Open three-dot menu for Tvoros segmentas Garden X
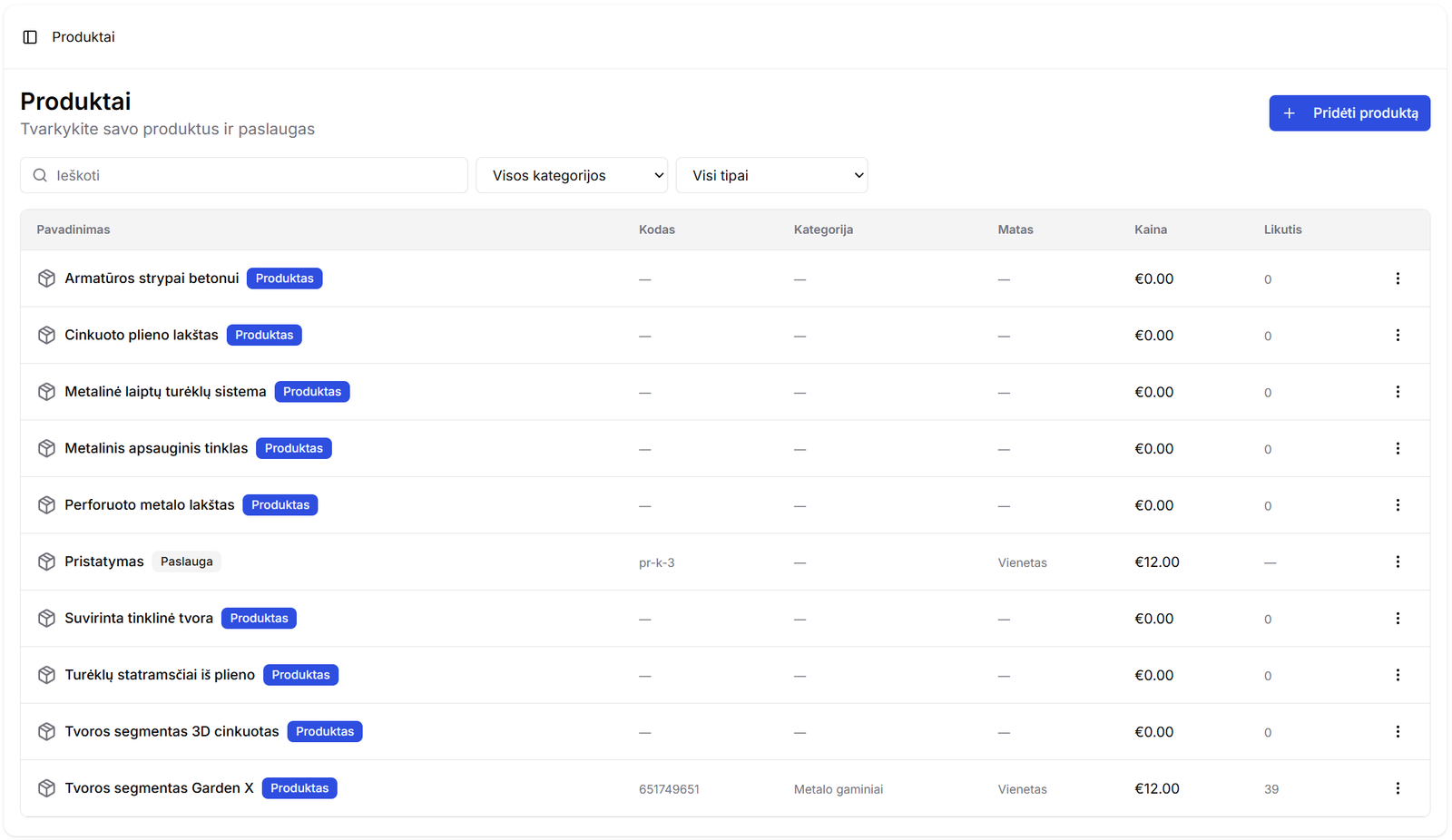Image resolution: width=1452 pixels, height=840 pixels. [1397, 788]
